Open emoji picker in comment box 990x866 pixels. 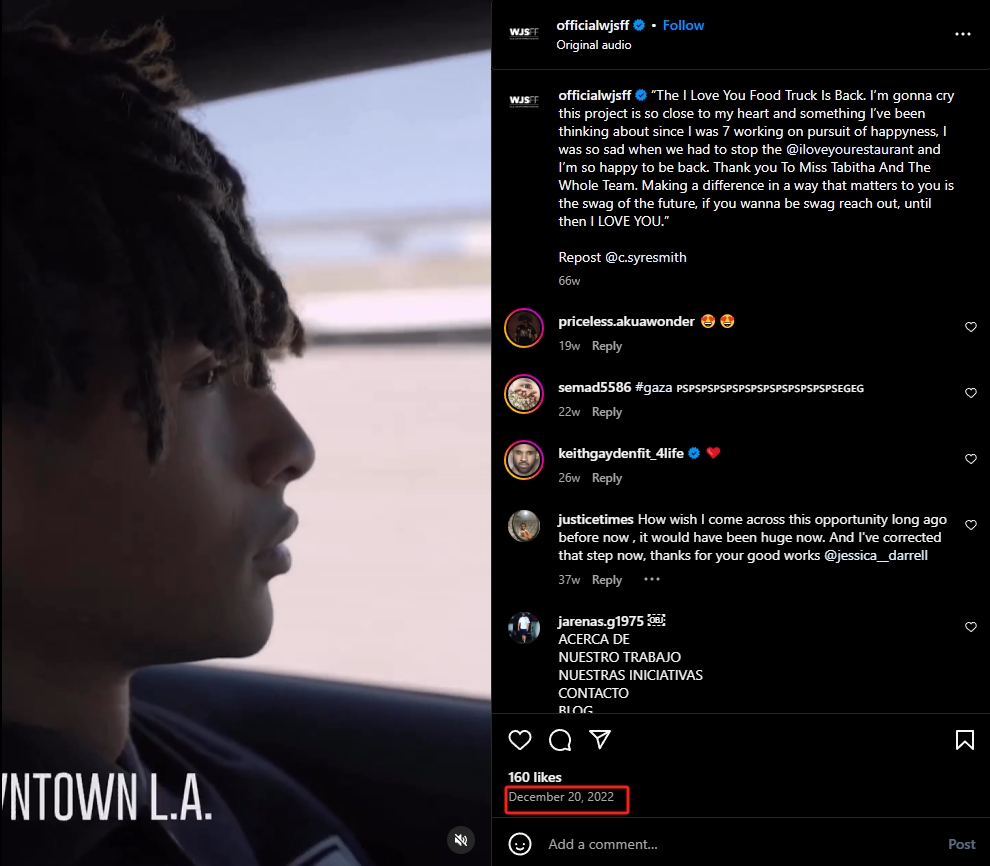[520, 844]
